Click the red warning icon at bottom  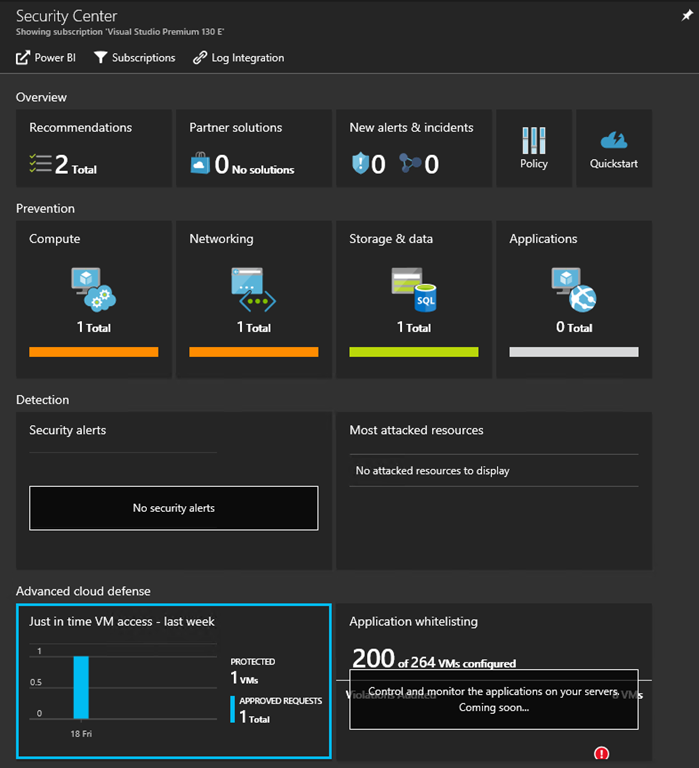click(601, 754)
